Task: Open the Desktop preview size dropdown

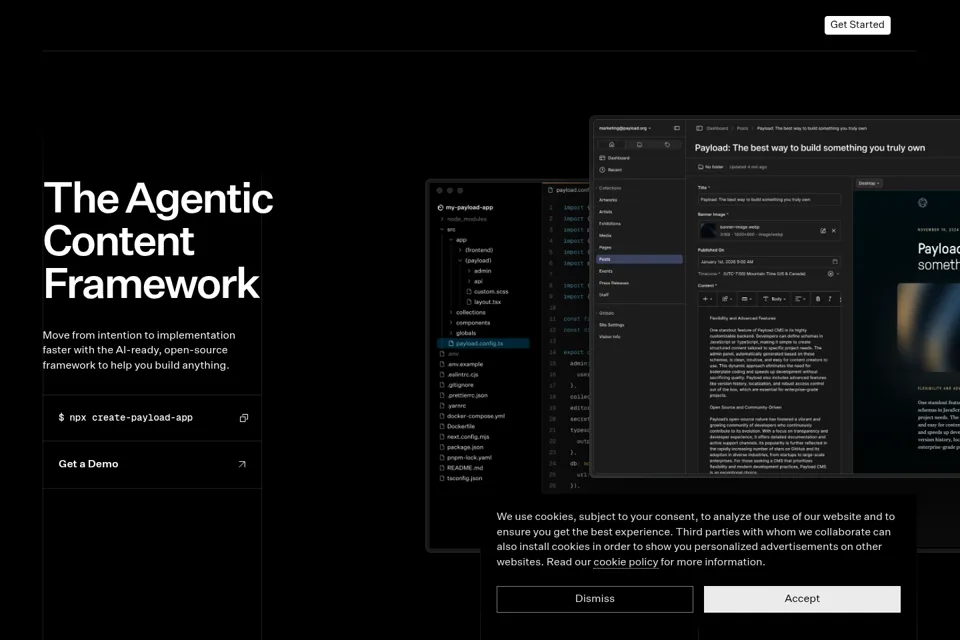Action: (868, 183)
